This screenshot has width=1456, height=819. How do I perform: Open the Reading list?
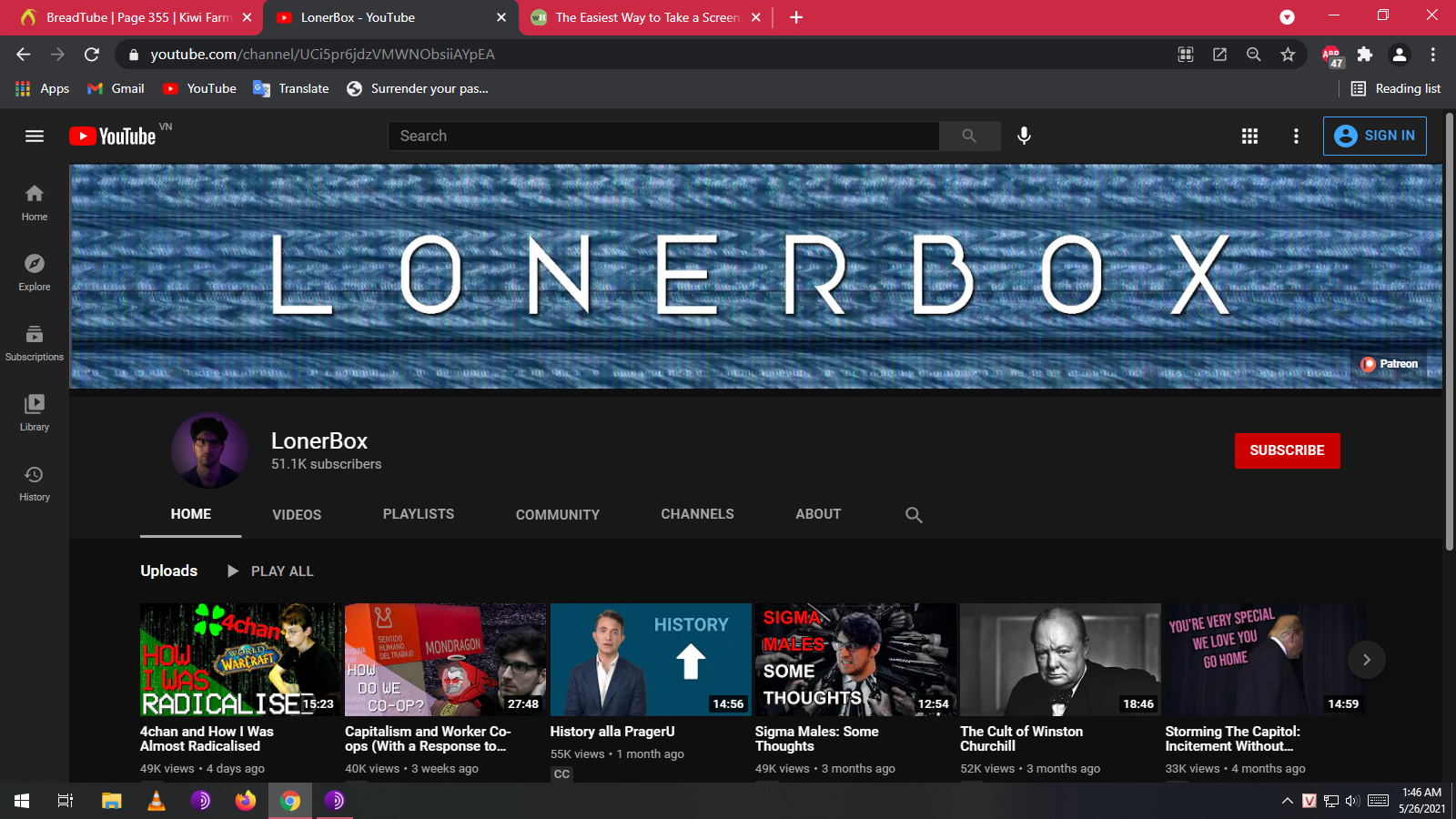coord(1396,88)
